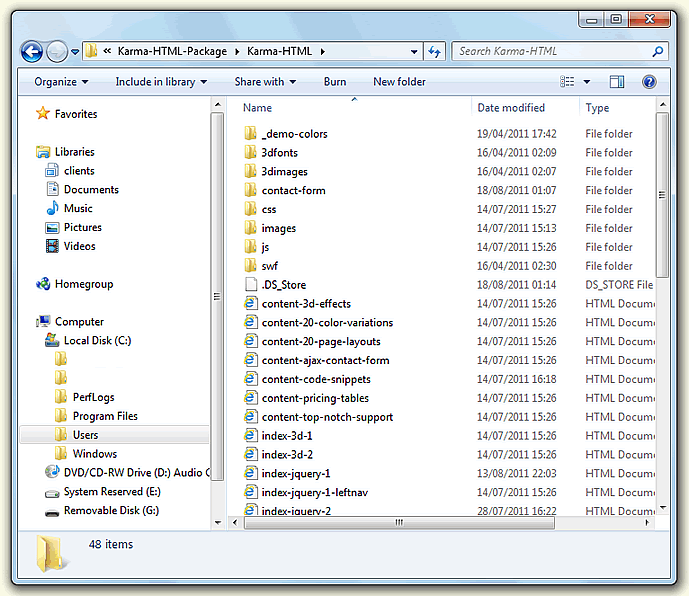Click the greyed Forward arrow button
Screen dimensions: 689x596
(x=57, y=52)
